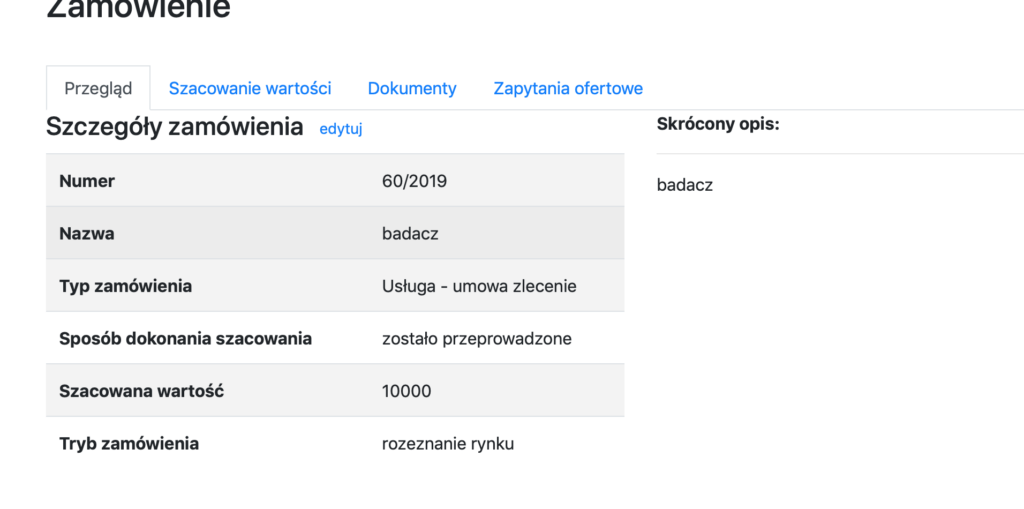Click the Nazwa row label

(x=87, y=233)
